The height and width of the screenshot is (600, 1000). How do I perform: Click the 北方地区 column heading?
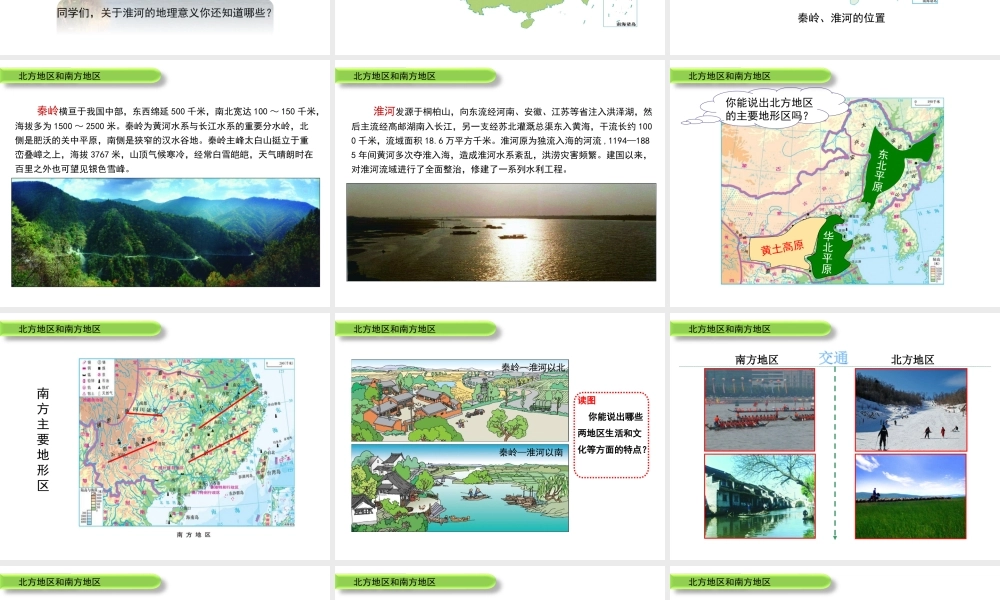coord(913,360)
